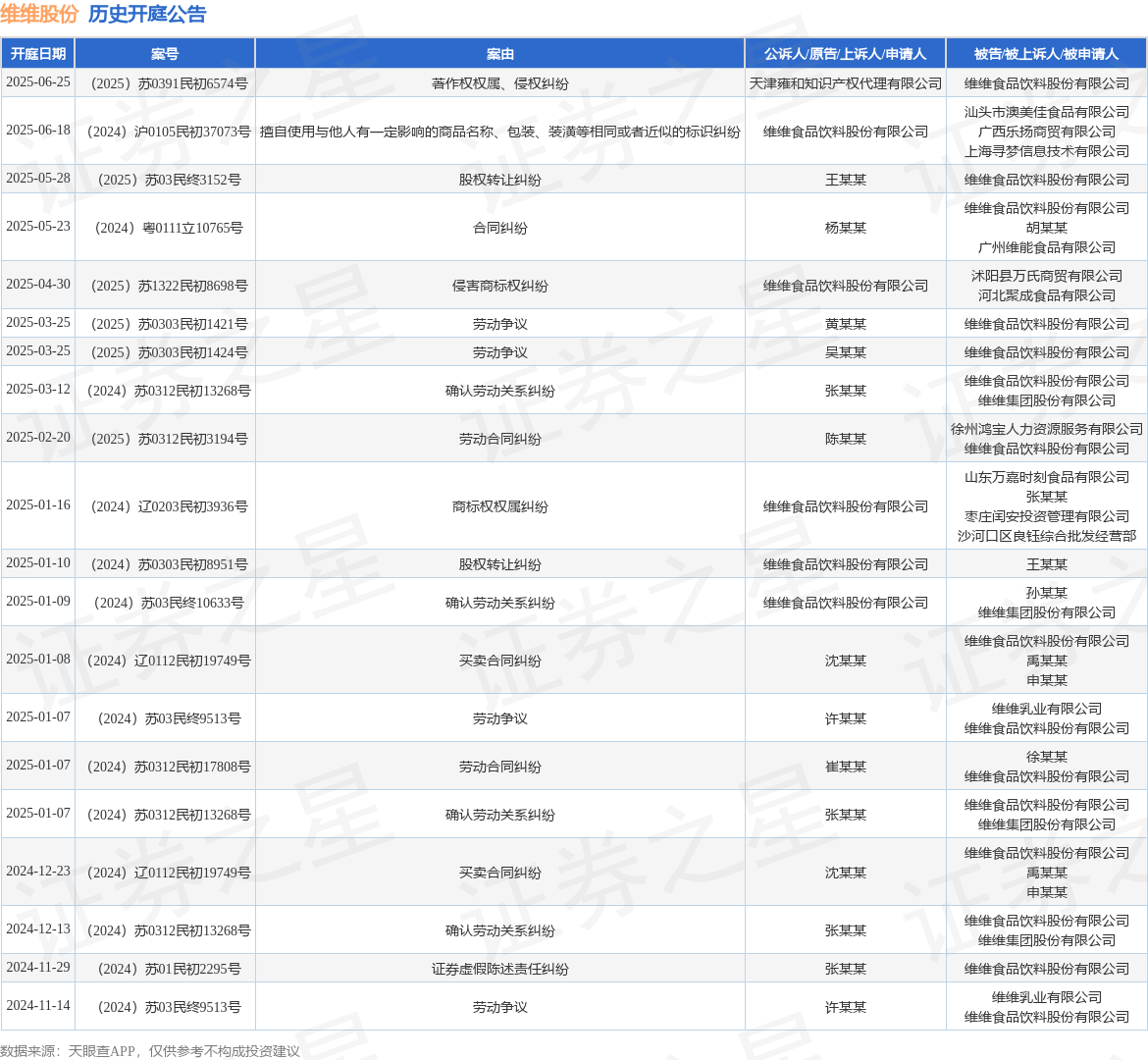This screenshot has width=1148, height=1060.
Task: Select case number (2025)苏0312民初3194号
Action: (166, 439)
